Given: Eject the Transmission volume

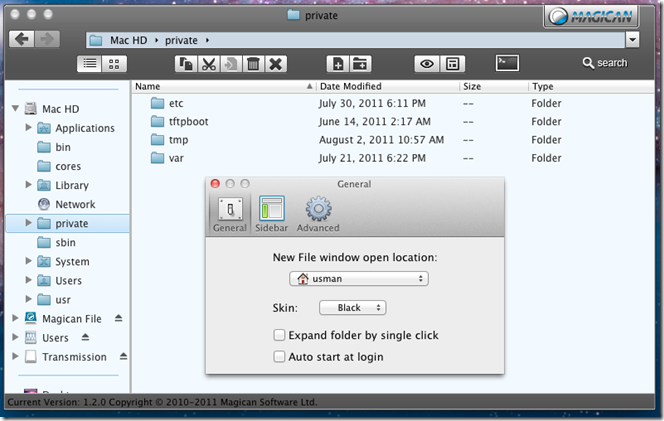Looking at the screenshot, I should click(x=124, y=356).
